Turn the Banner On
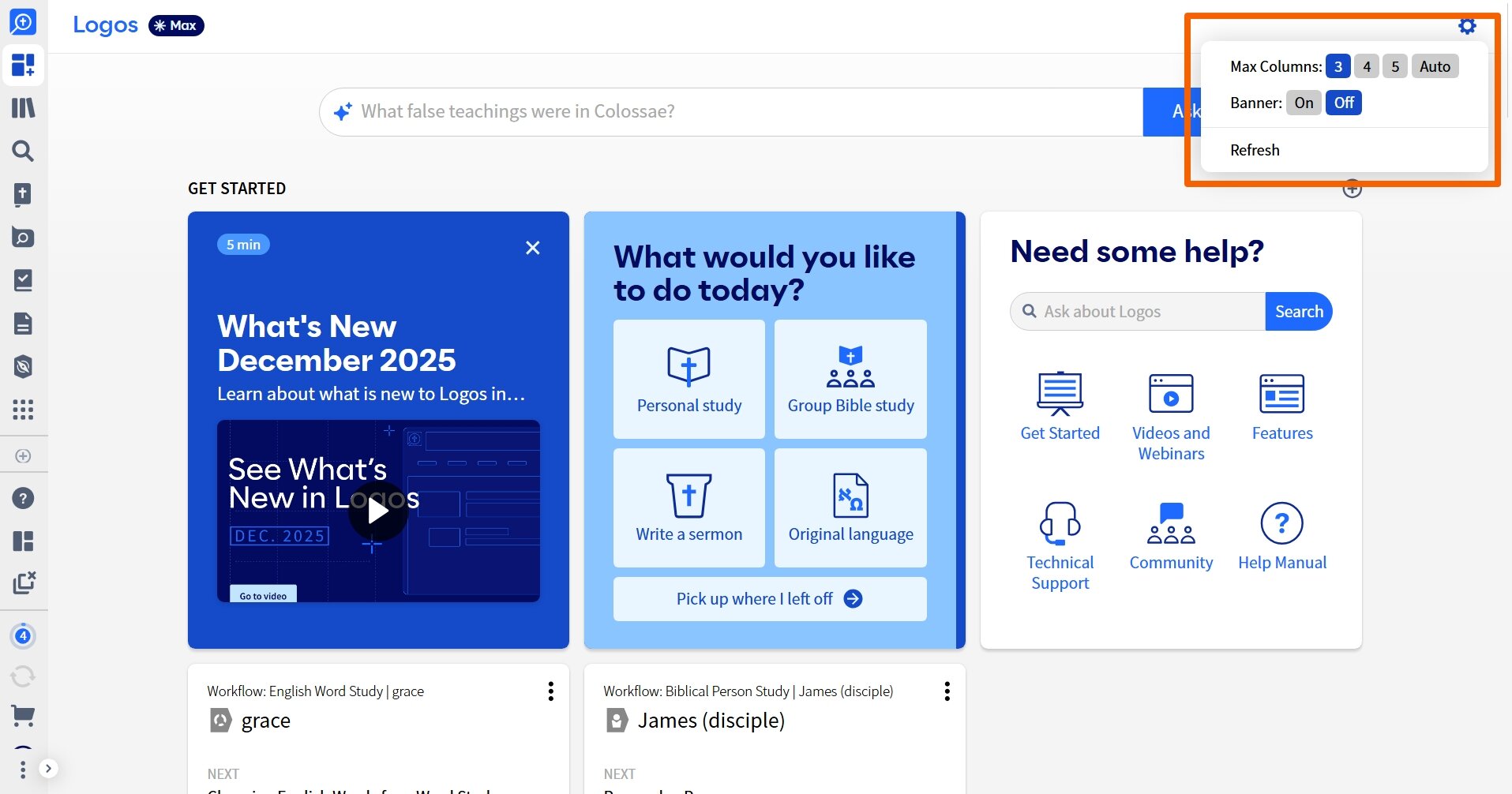This screenshot has width=1512, height=794. (x=1304, y=103)
